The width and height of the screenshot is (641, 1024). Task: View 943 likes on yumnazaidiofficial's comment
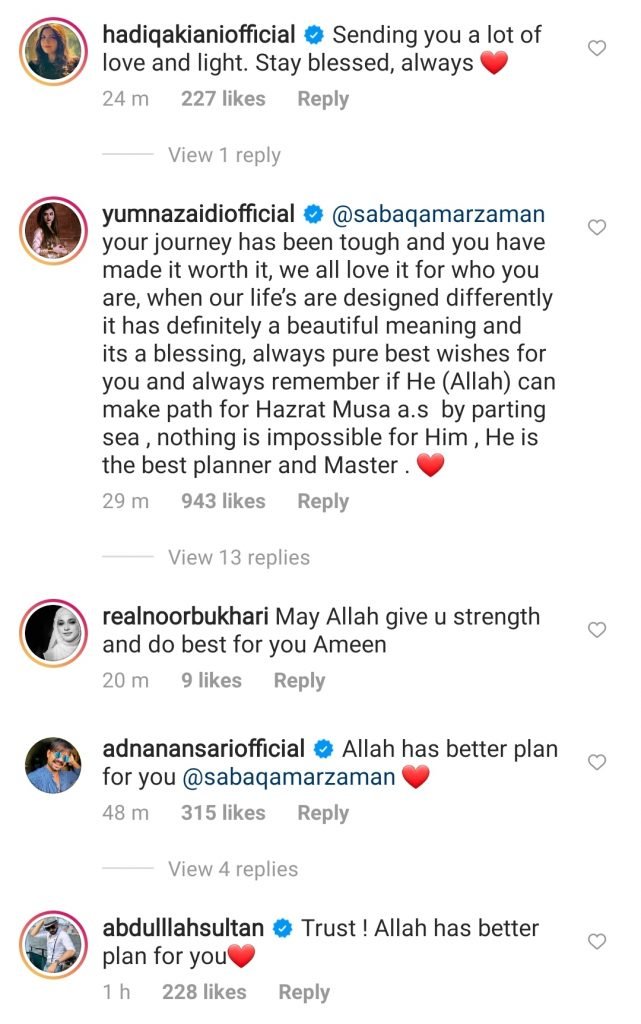coord(223,501)
